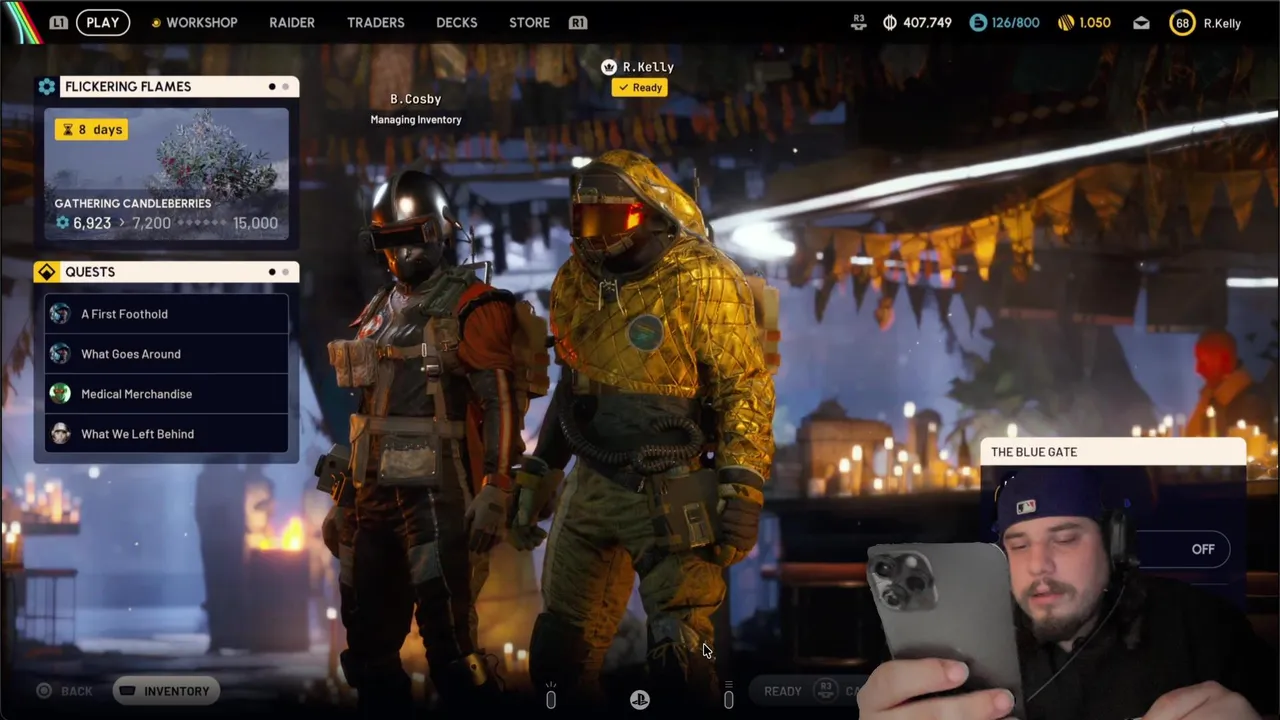Open the QUESTS header
Viewport: 1280px width, 720px height.
click(166, 272)
